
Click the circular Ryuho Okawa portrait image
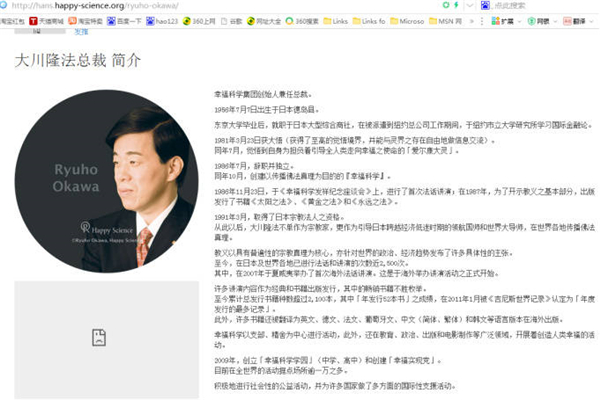pyautogui.click(x=106, y=181)
